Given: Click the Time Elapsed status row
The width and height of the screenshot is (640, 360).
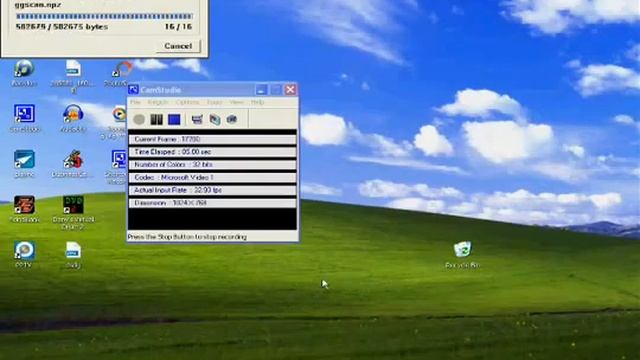Looking at the screenshot, I should coord(212,152).
